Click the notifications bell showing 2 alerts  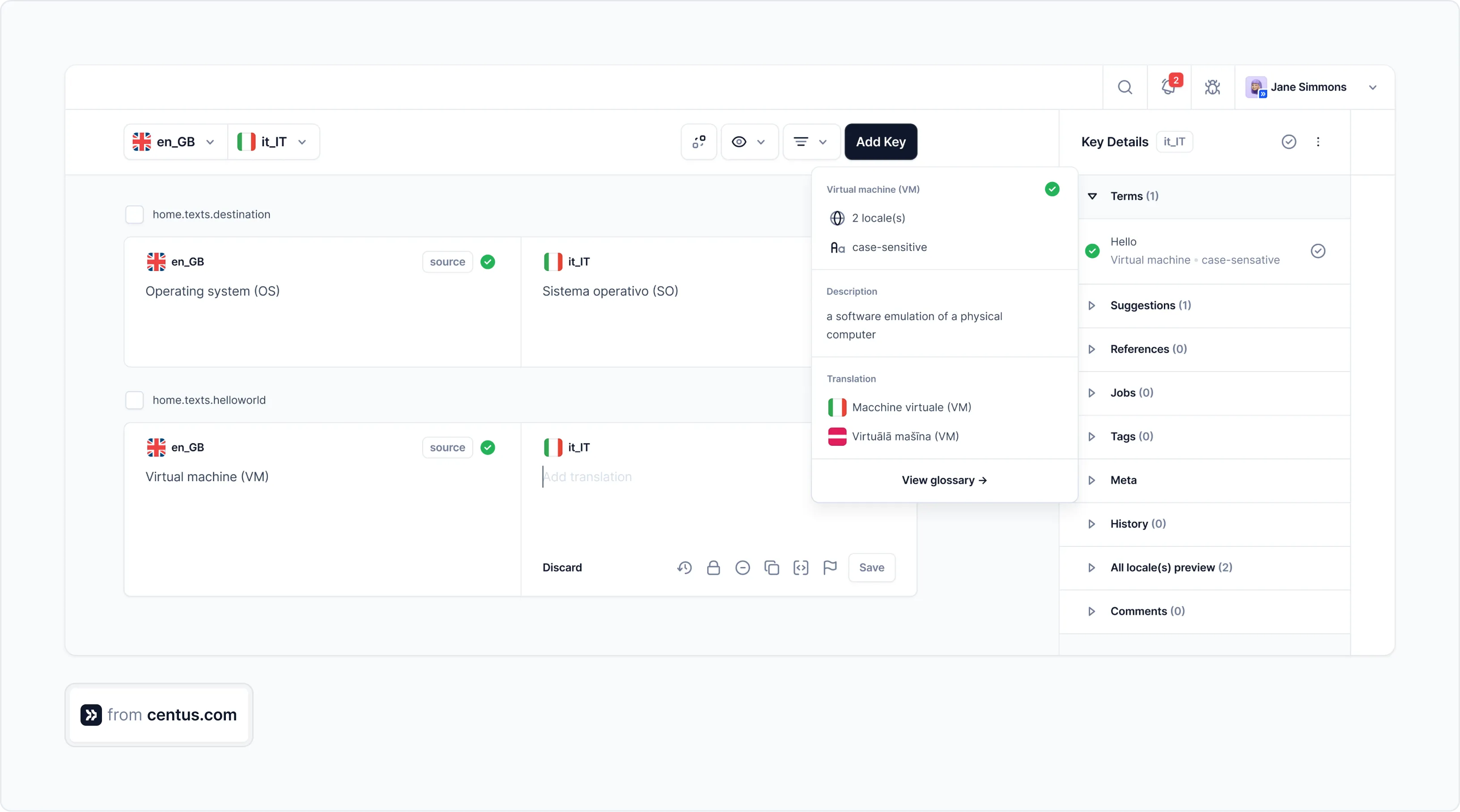[x=1169, y=87]
